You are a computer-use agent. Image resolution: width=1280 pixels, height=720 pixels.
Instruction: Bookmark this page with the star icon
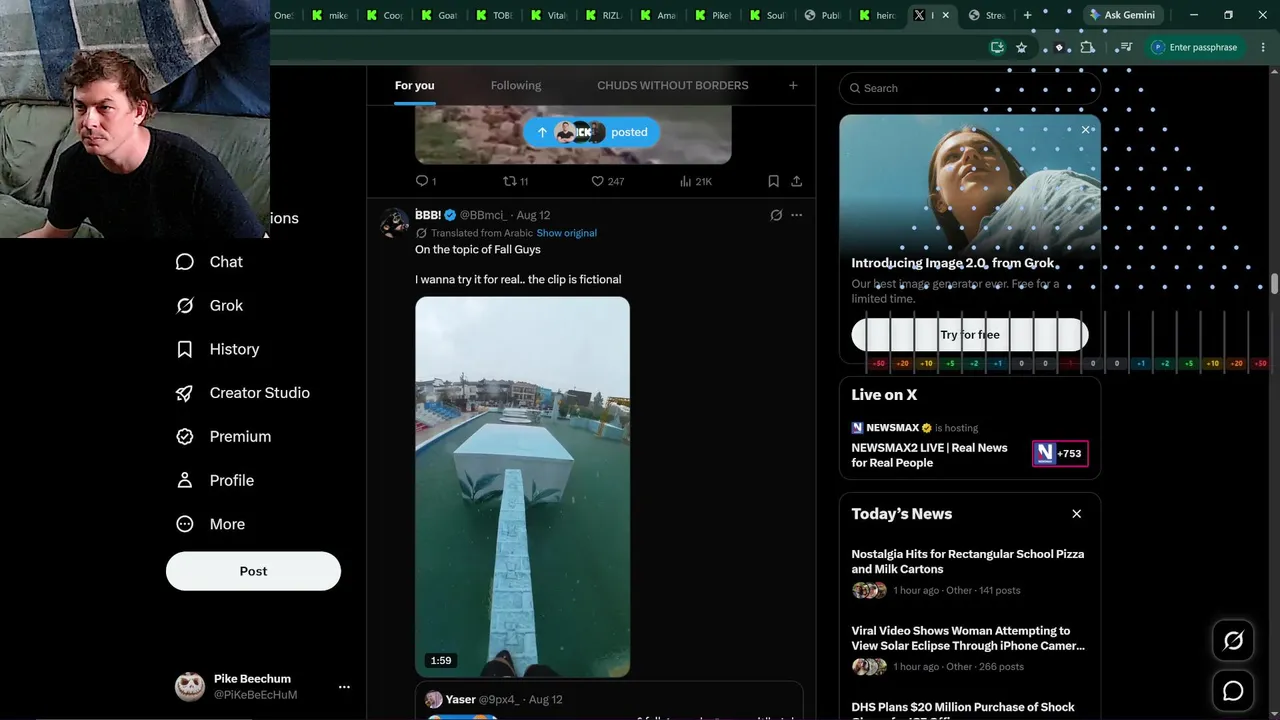tap(1021, 47)
